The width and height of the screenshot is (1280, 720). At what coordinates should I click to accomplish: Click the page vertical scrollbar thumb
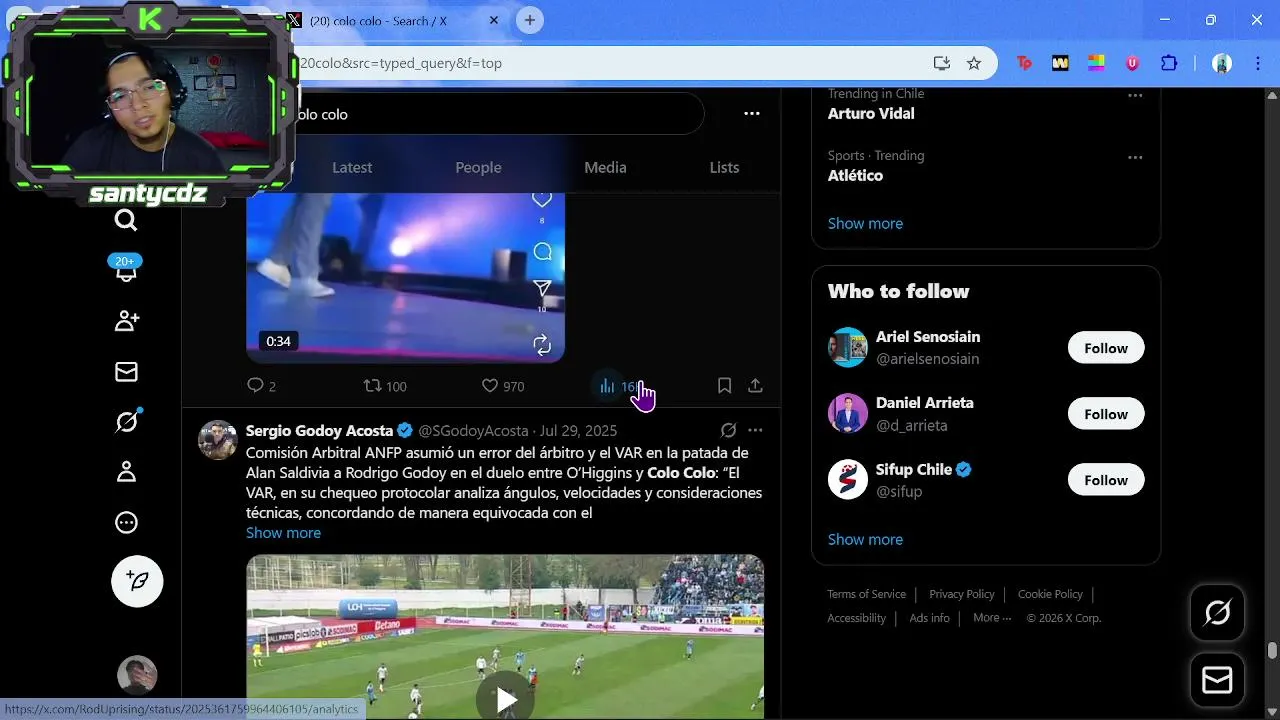coord(1272,651)
